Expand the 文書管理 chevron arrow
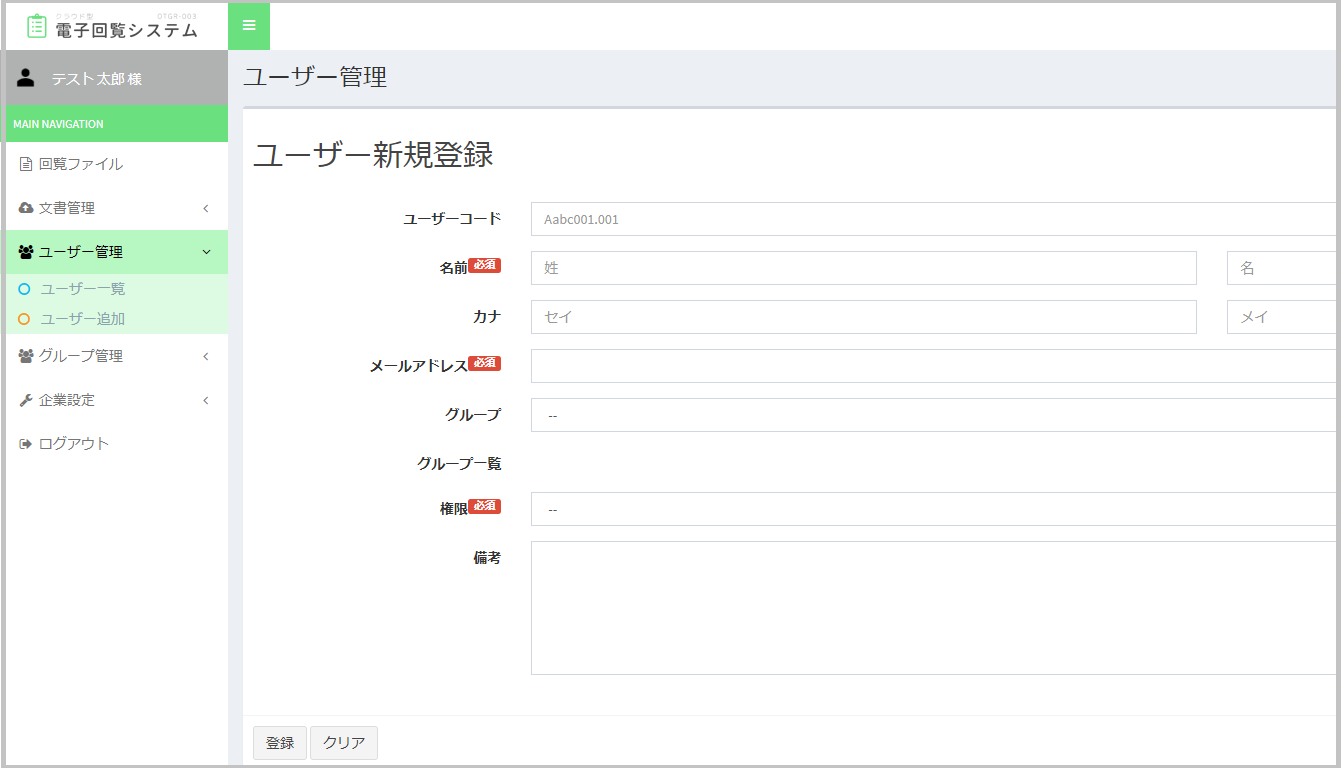1341x768 pixels. (206, 208)
